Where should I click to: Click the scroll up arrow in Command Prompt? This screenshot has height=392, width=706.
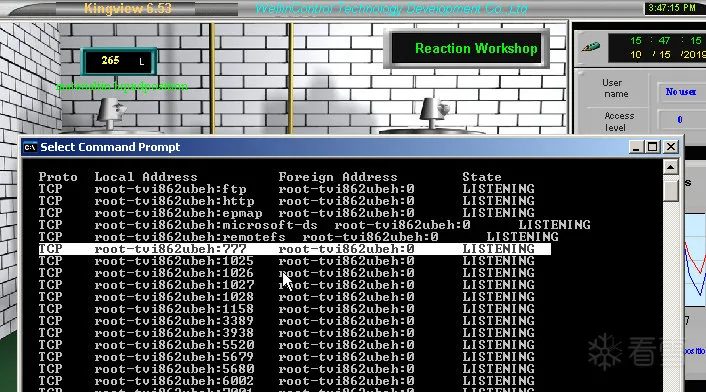pyautogui.click(x=670, y=167)
